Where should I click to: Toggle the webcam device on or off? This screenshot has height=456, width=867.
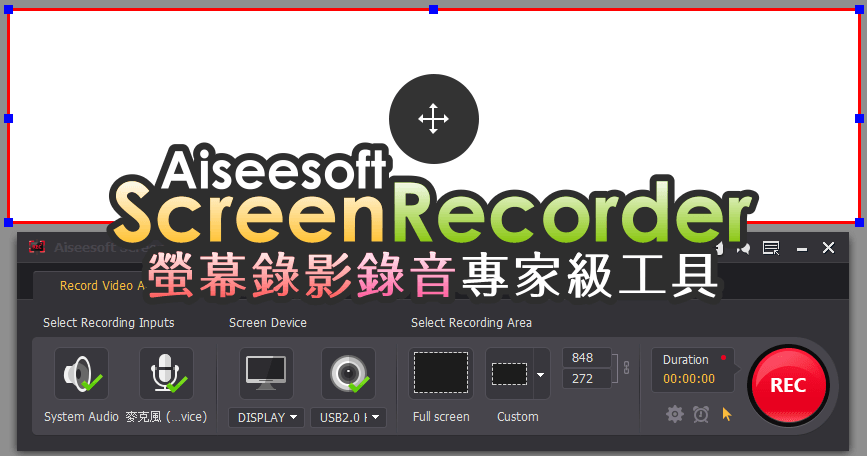click(348, 374)
